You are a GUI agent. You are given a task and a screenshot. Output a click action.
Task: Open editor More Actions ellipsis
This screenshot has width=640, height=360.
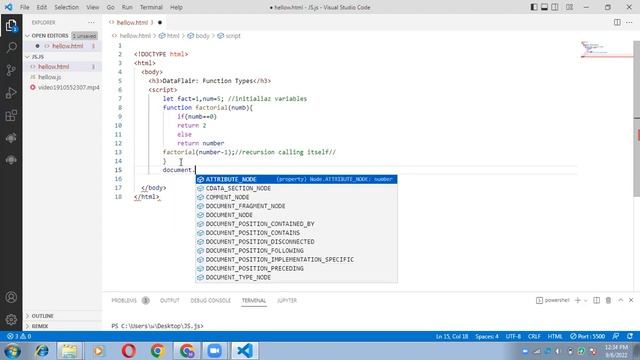(x=629, y=22)
